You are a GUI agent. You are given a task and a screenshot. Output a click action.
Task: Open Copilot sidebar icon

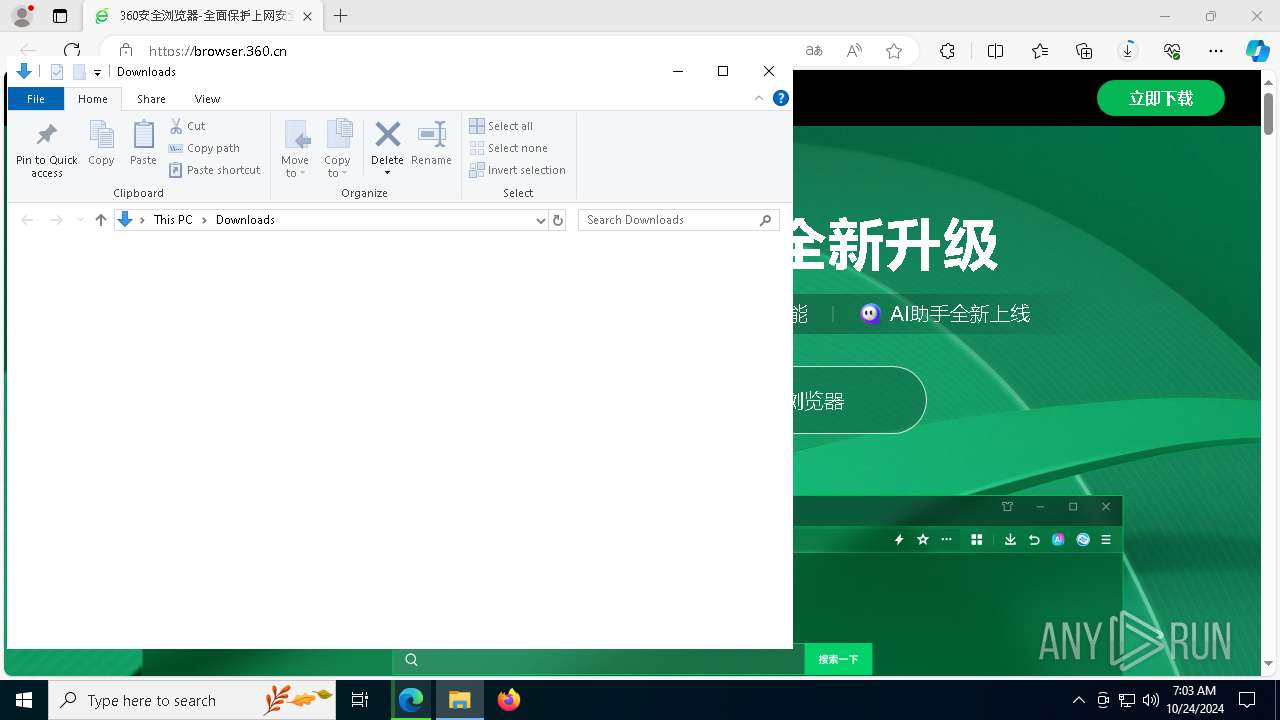point(1258,51)
